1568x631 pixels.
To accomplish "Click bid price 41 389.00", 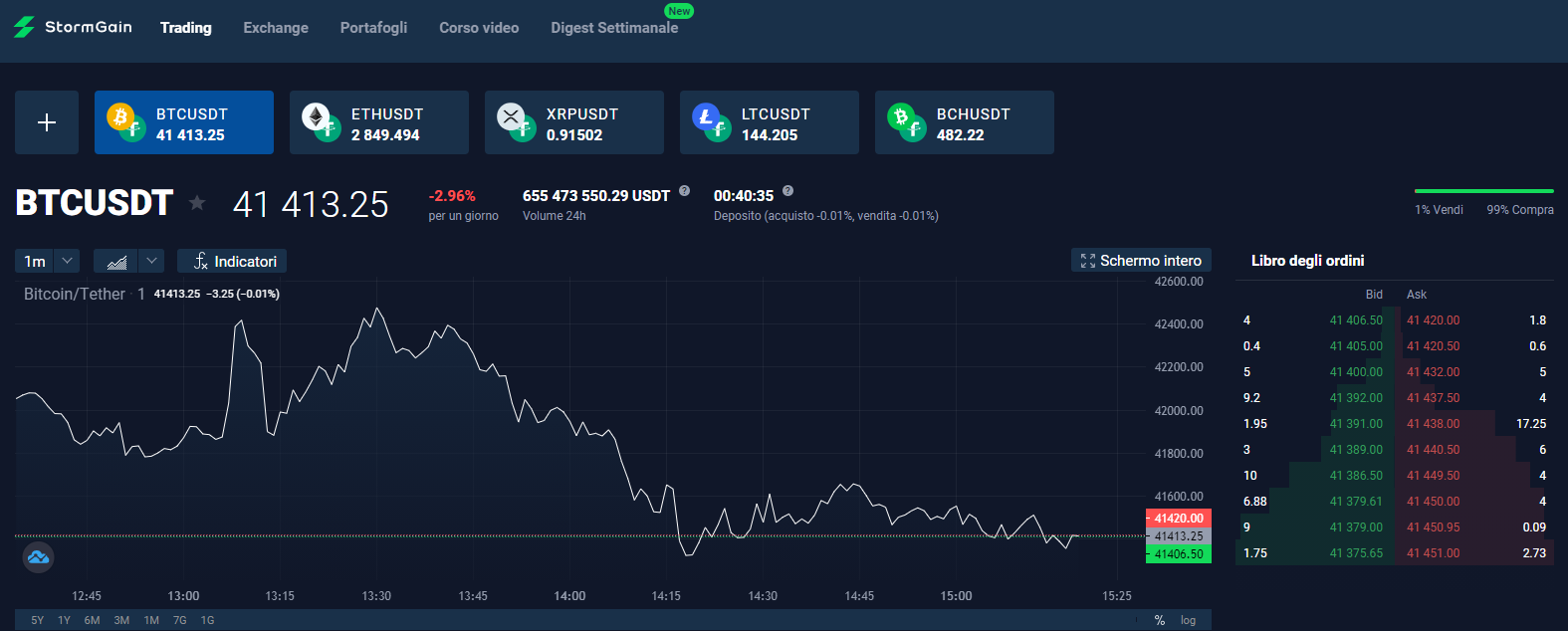I will pos(1356,450).
